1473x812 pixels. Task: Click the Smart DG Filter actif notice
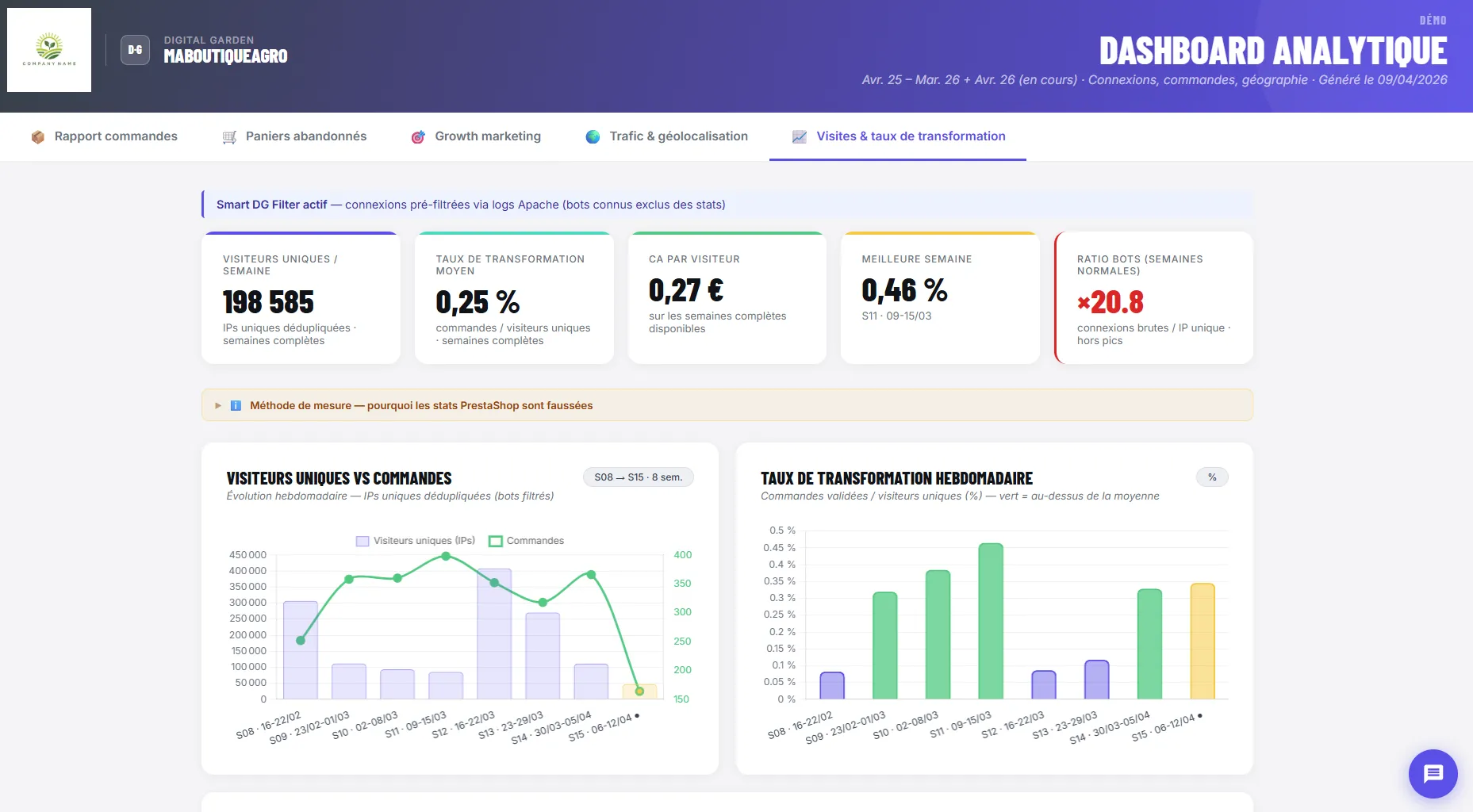tap(727, 205)
